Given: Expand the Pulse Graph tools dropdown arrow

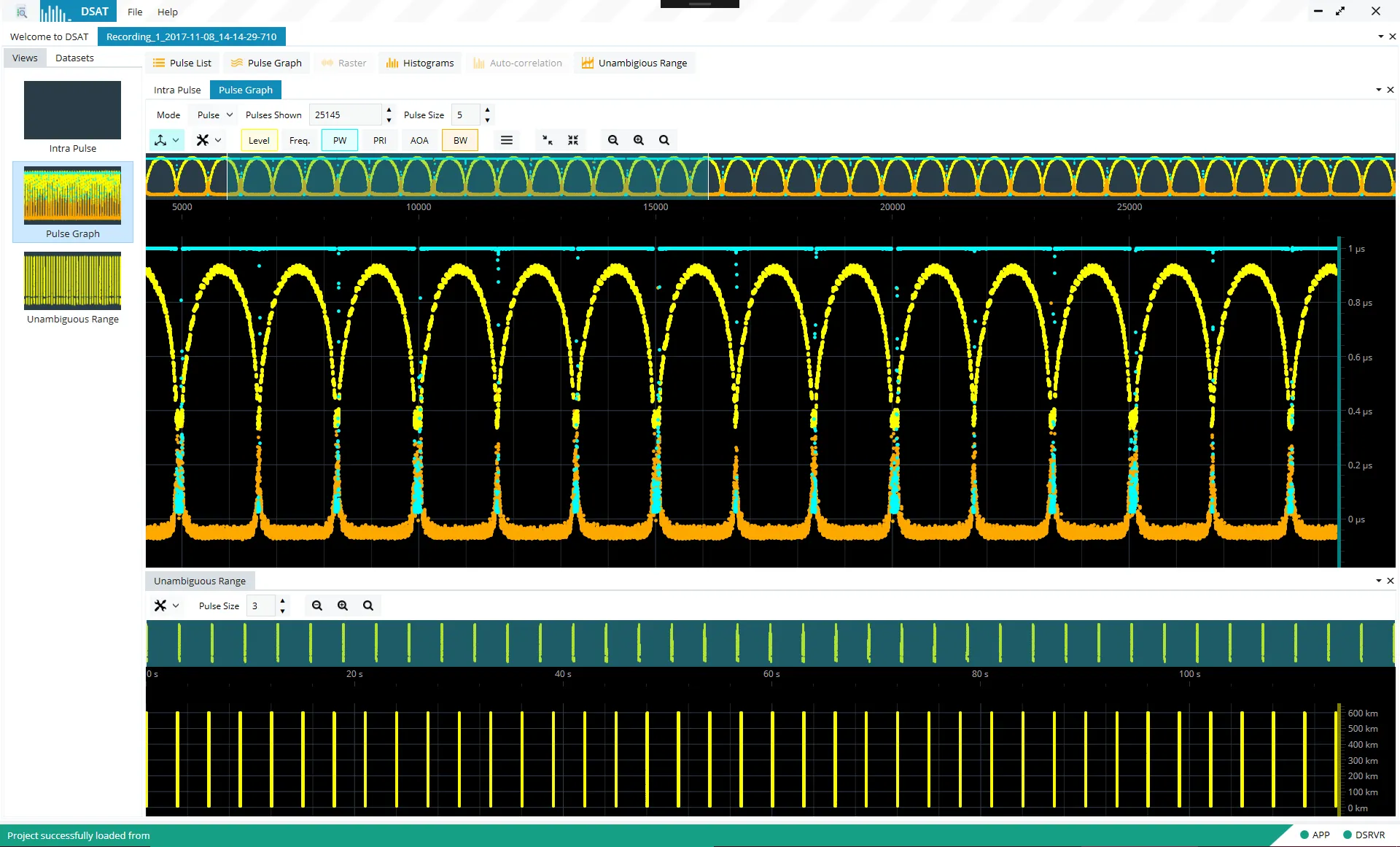Looking at the screenshot, I should click(x=218, y=140).
